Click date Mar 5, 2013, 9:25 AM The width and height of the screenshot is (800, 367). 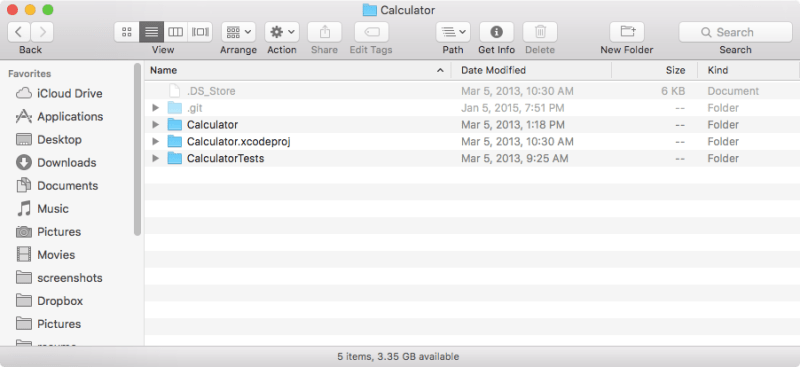(514, 159)
